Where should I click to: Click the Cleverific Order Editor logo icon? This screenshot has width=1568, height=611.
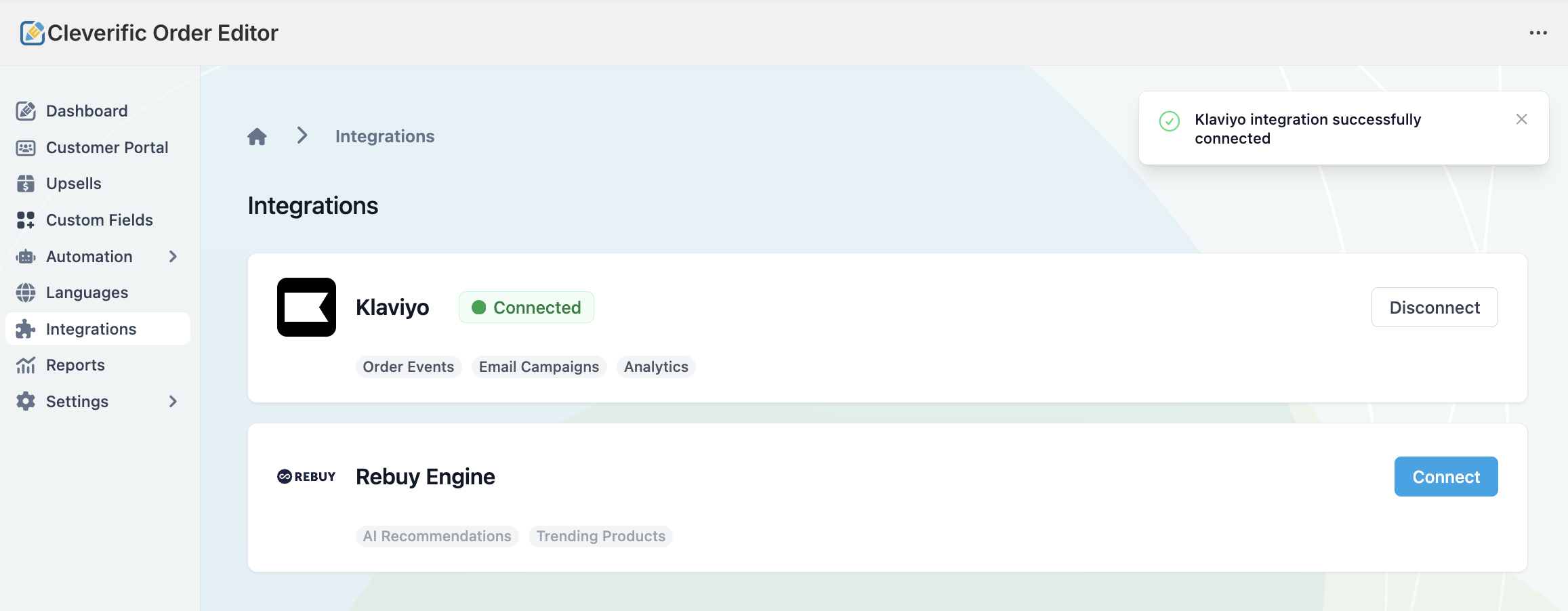pos(32,33)
